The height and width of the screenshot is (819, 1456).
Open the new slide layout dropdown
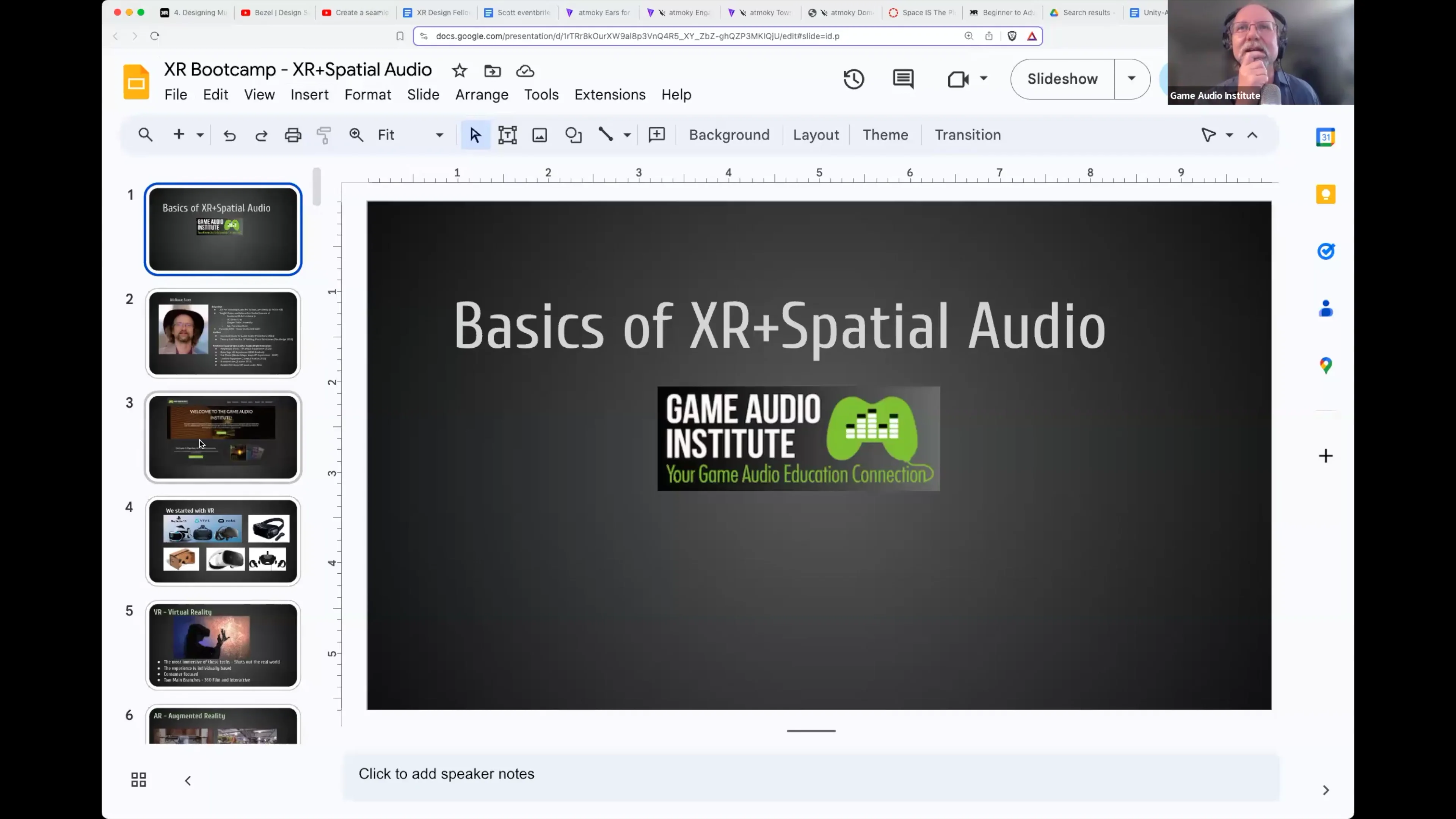(199, 135)
